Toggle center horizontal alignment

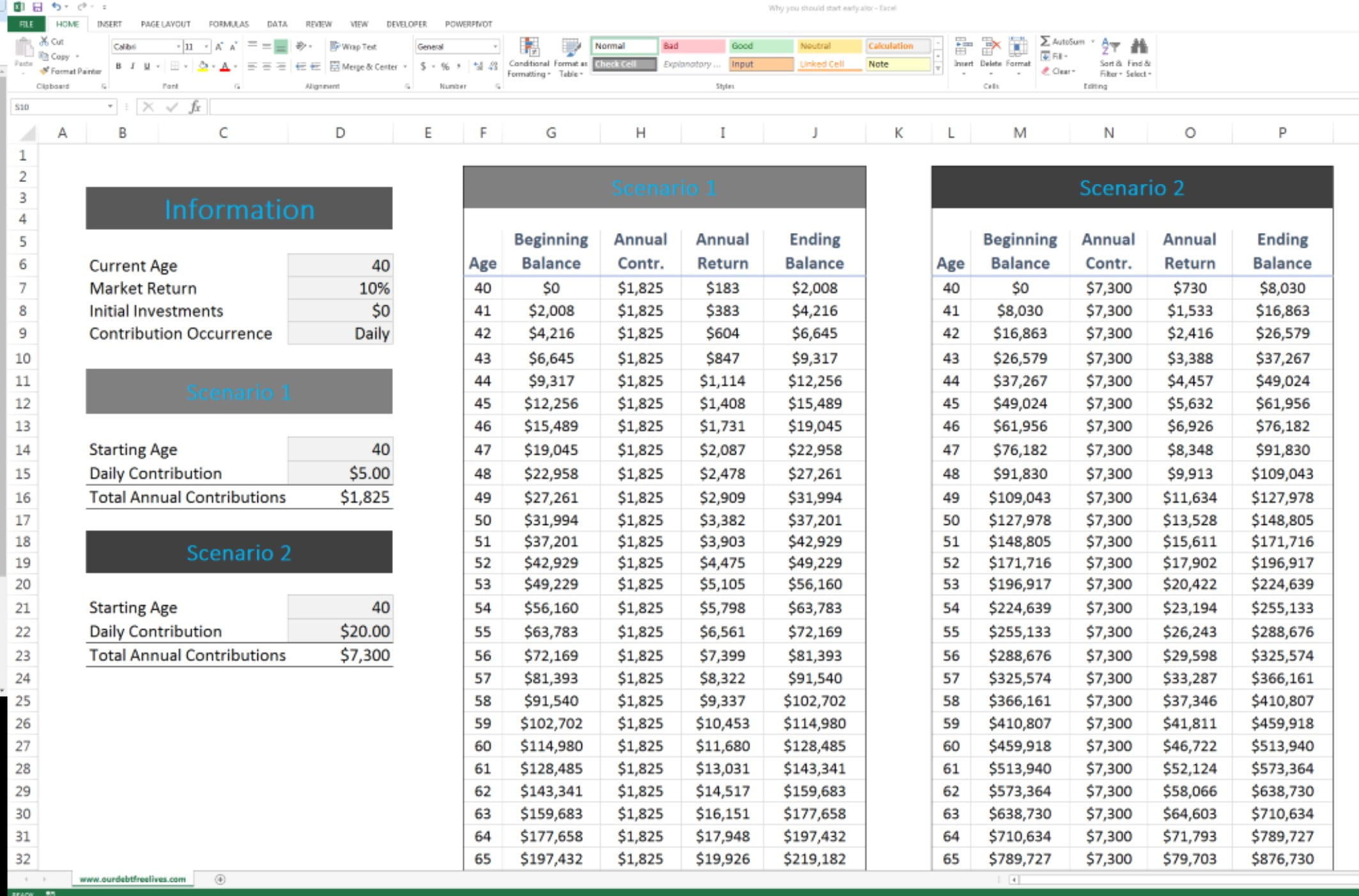(x=266, y=66)
